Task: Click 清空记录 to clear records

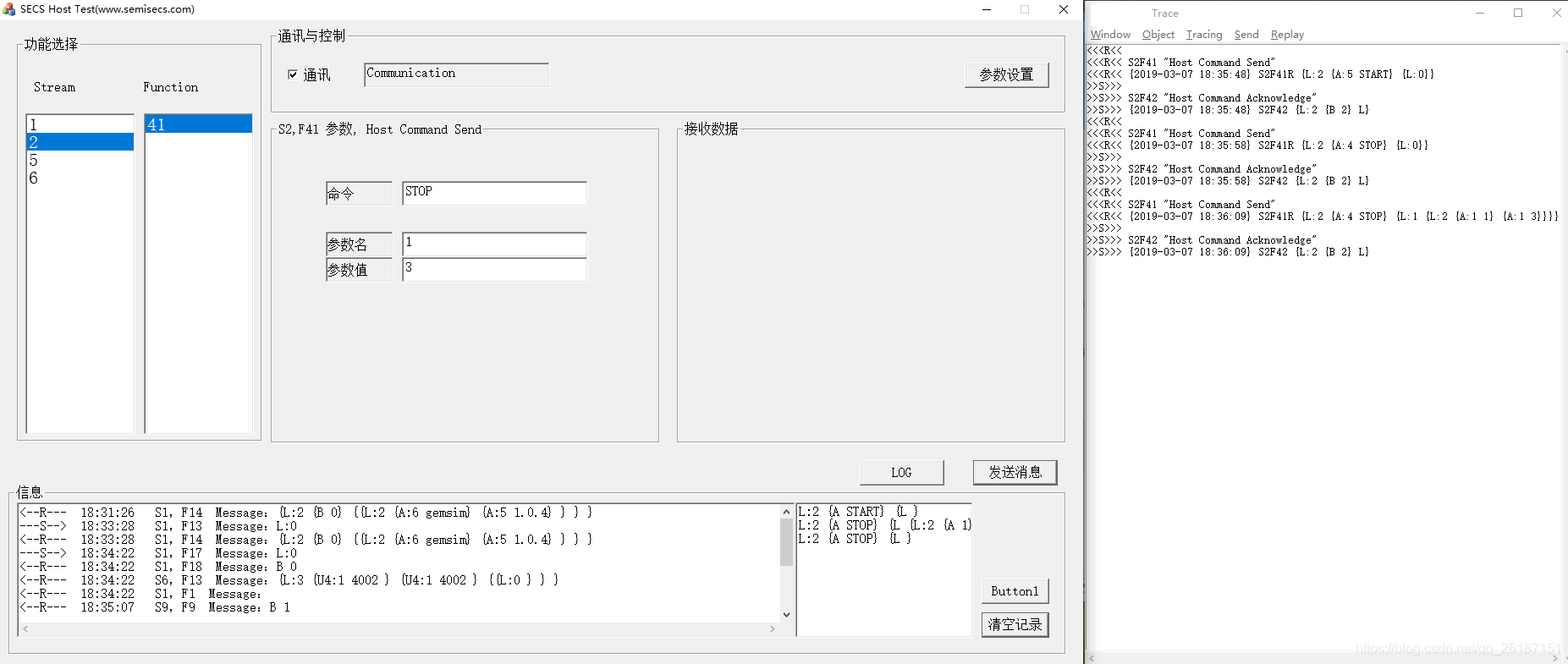Action: click(x=1015, y=624)
